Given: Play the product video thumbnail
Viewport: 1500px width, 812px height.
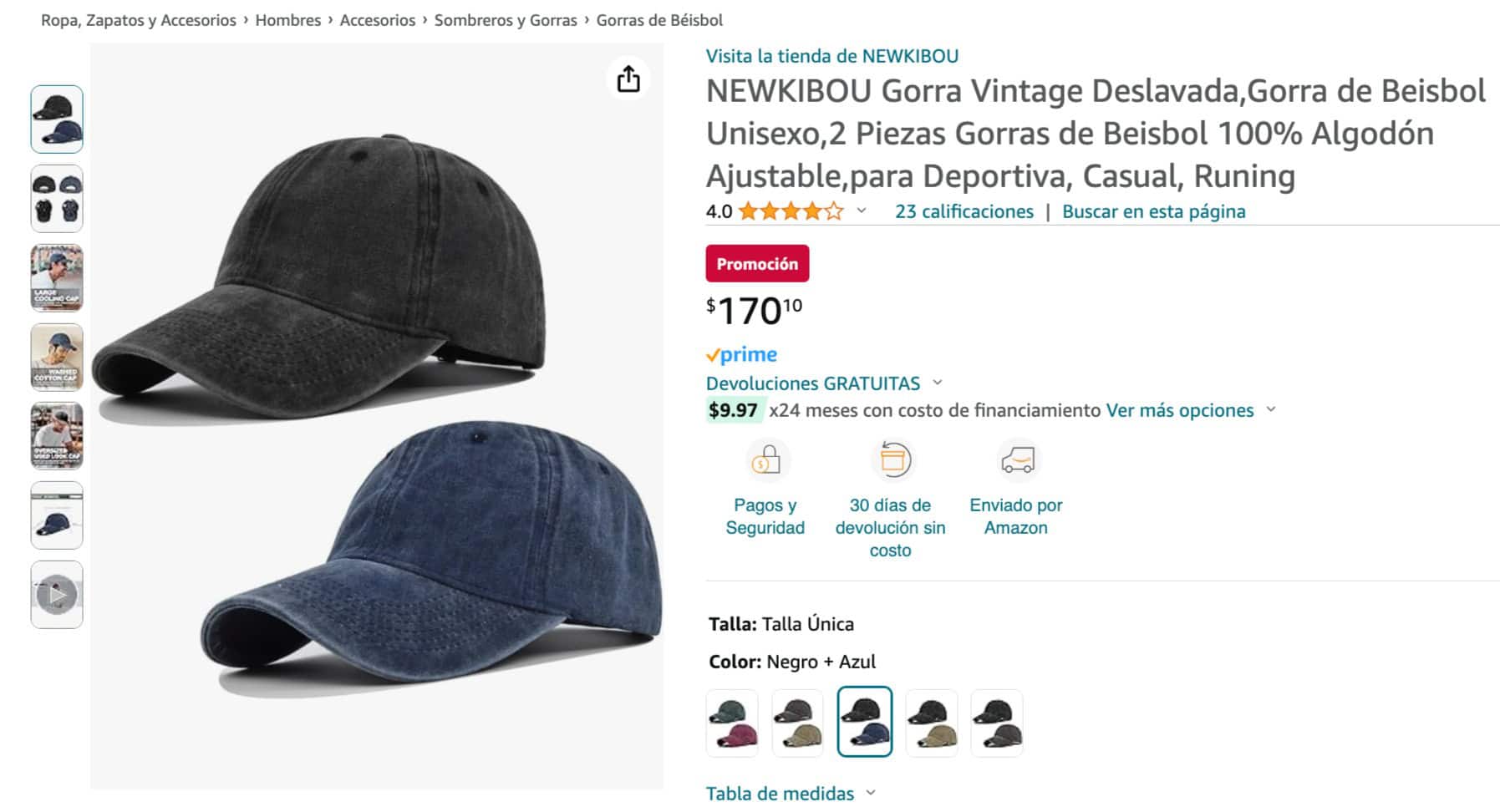Looking at the screenshot, I should (x=57, y=595).
